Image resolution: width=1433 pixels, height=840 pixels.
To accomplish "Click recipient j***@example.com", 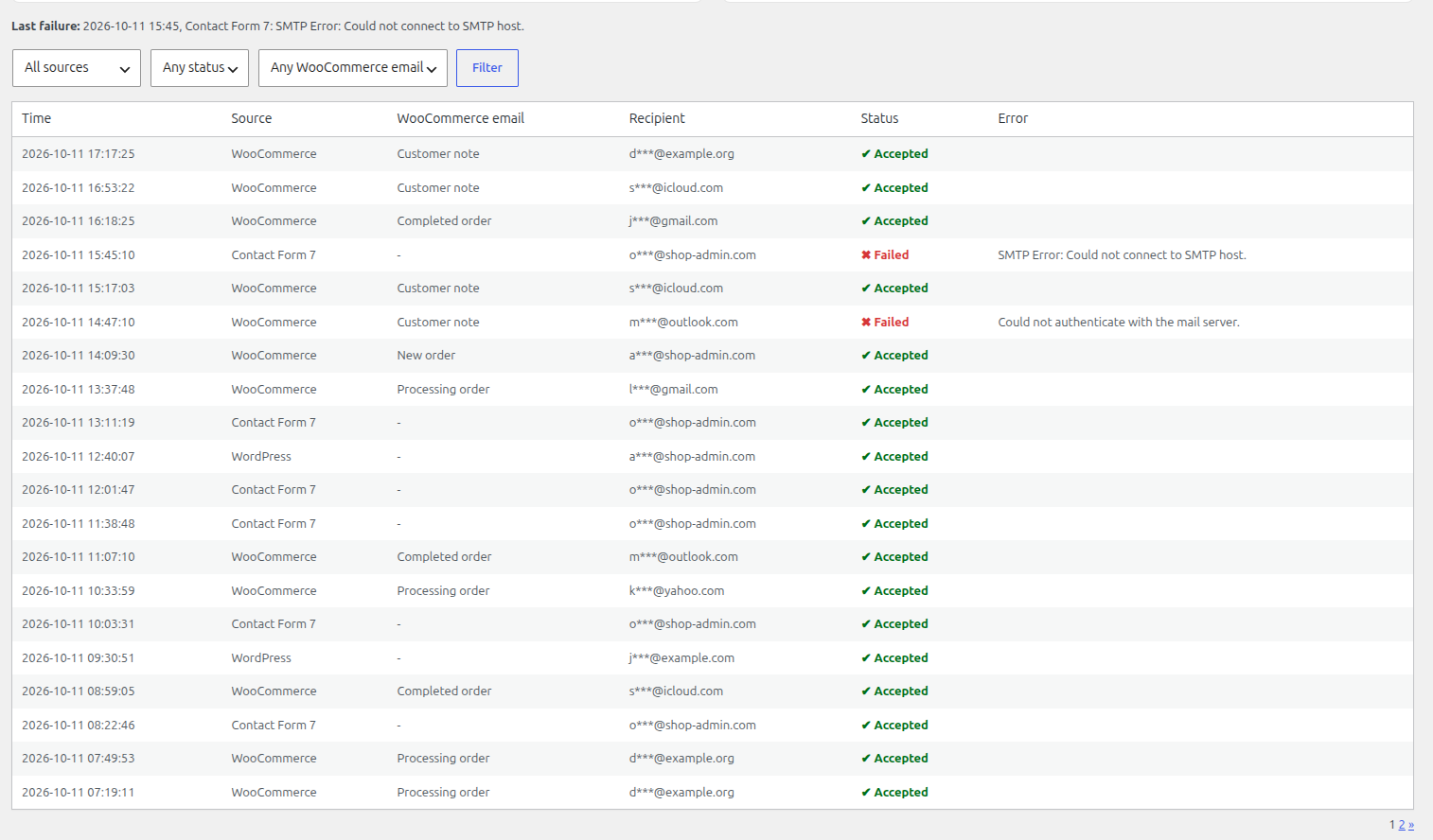I will [x=682, y=658].
